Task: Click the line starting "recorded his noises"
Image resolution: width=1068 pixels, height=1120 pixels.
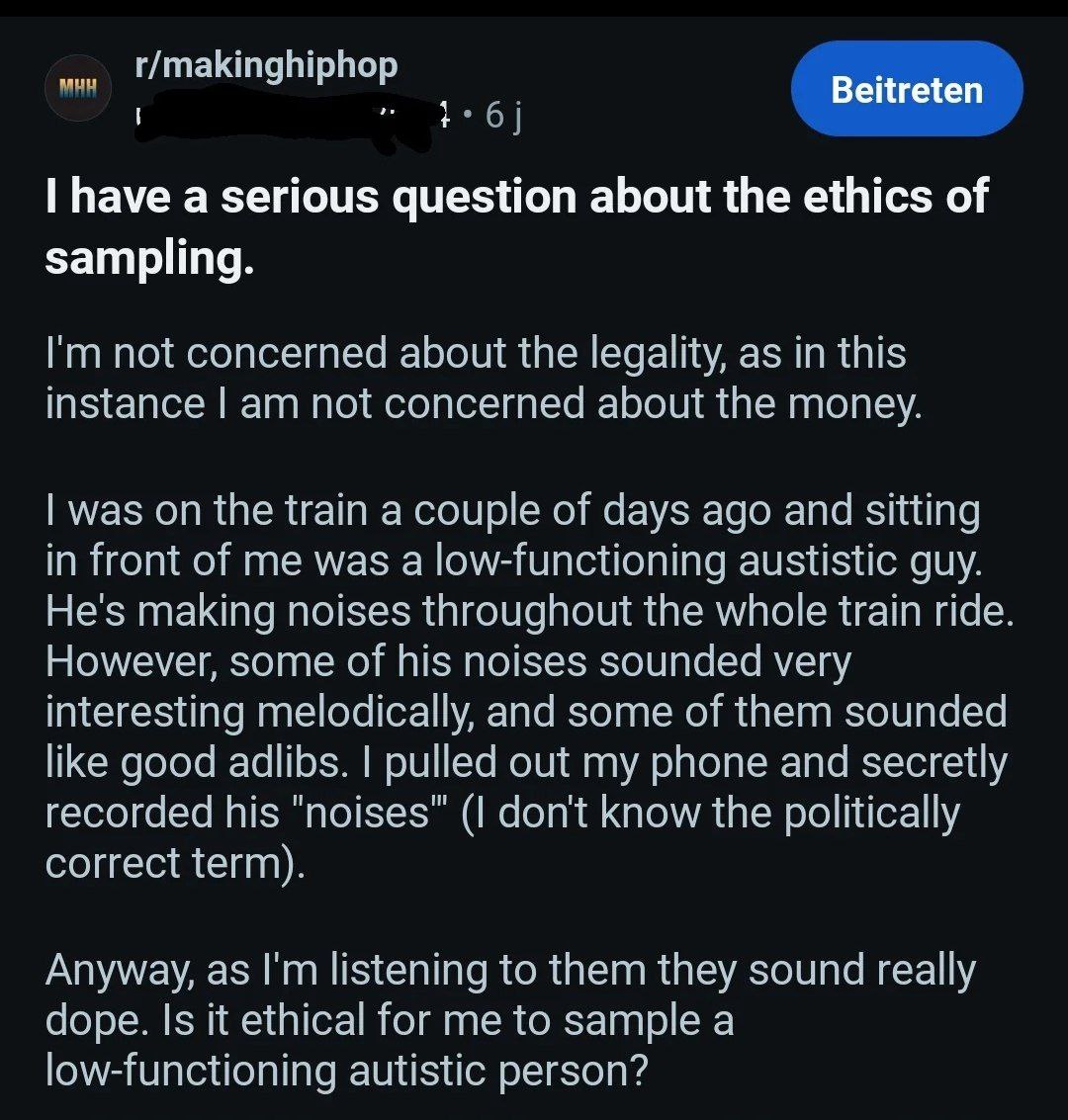Action: (x=501, y=813)
